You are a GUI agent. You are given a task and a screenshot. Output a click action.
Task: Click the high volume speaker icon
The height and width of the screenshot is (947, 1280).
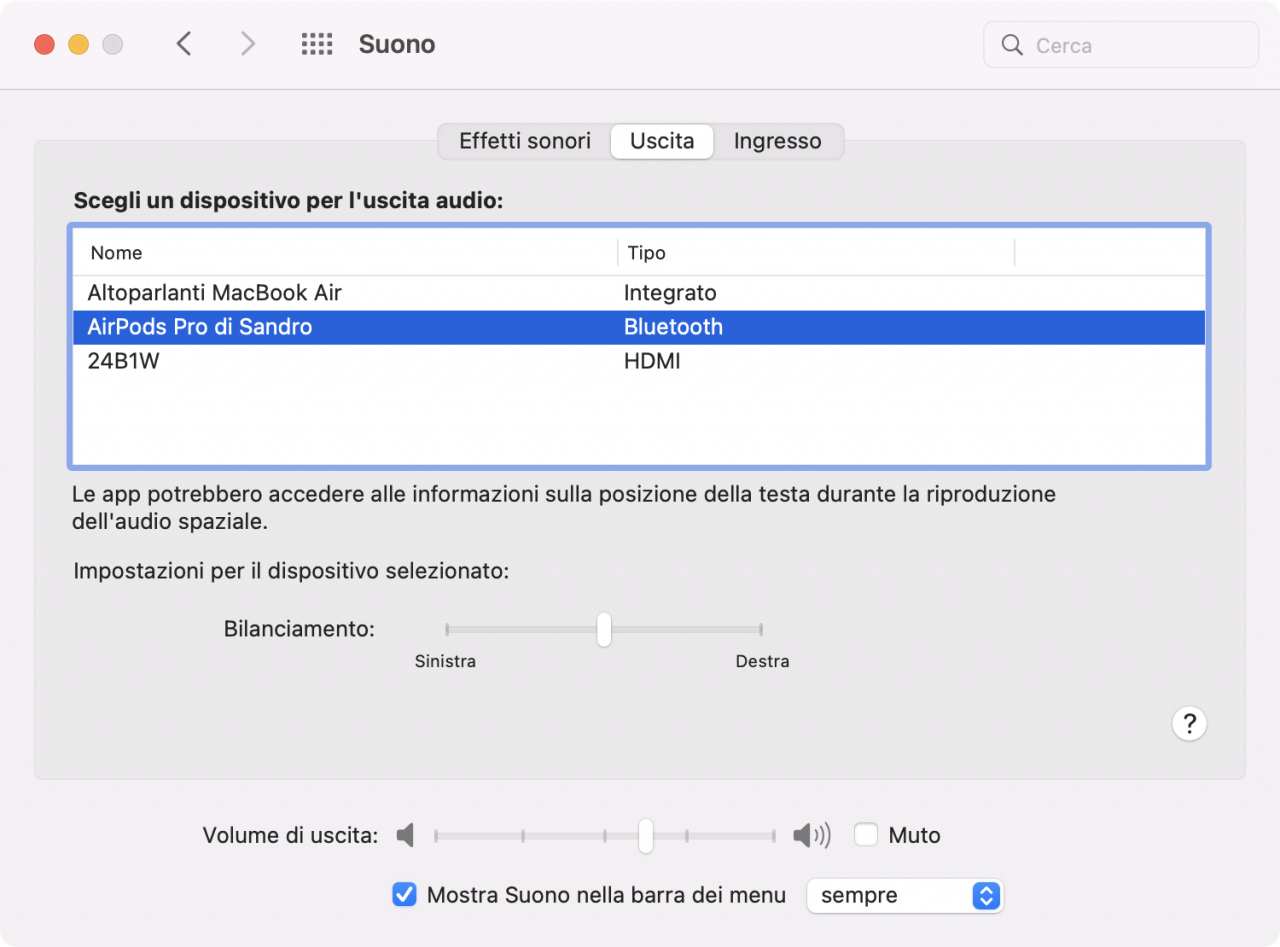pos(811,835)
